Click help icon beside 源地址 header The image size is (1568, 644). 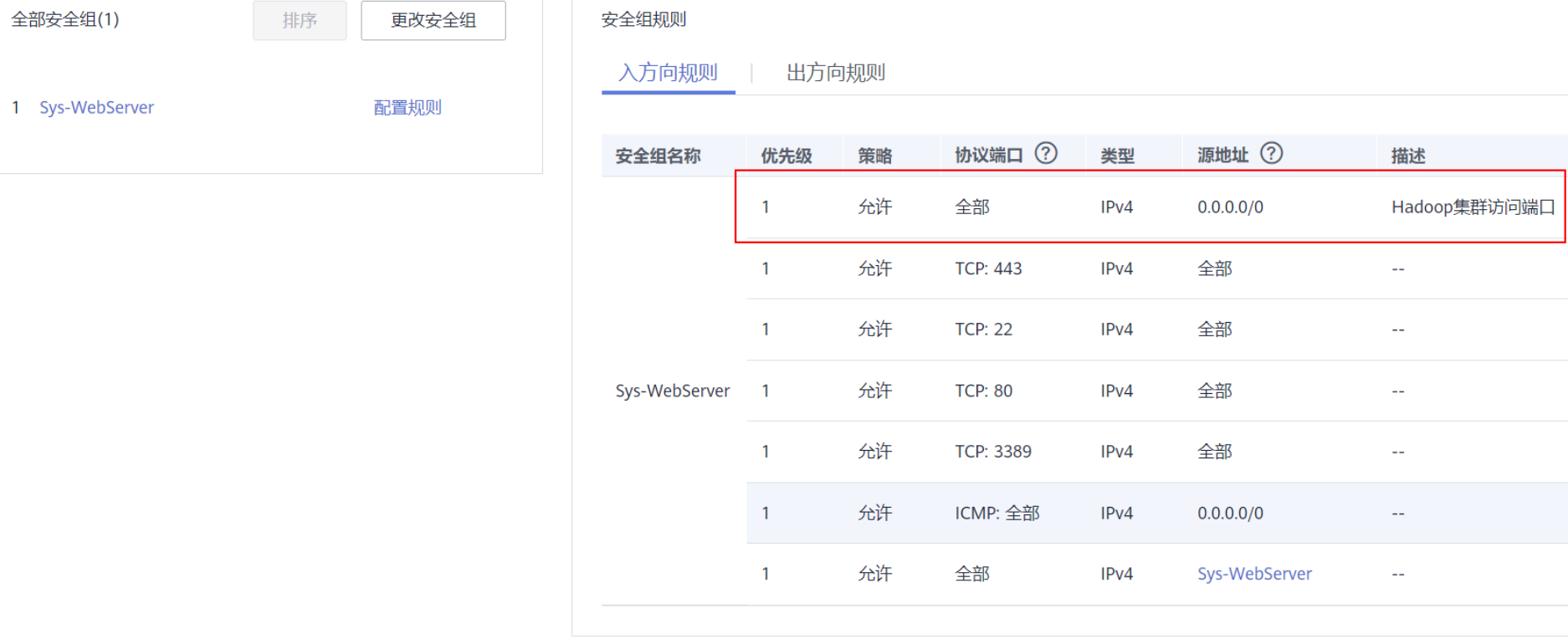(x=1271, y=154)
